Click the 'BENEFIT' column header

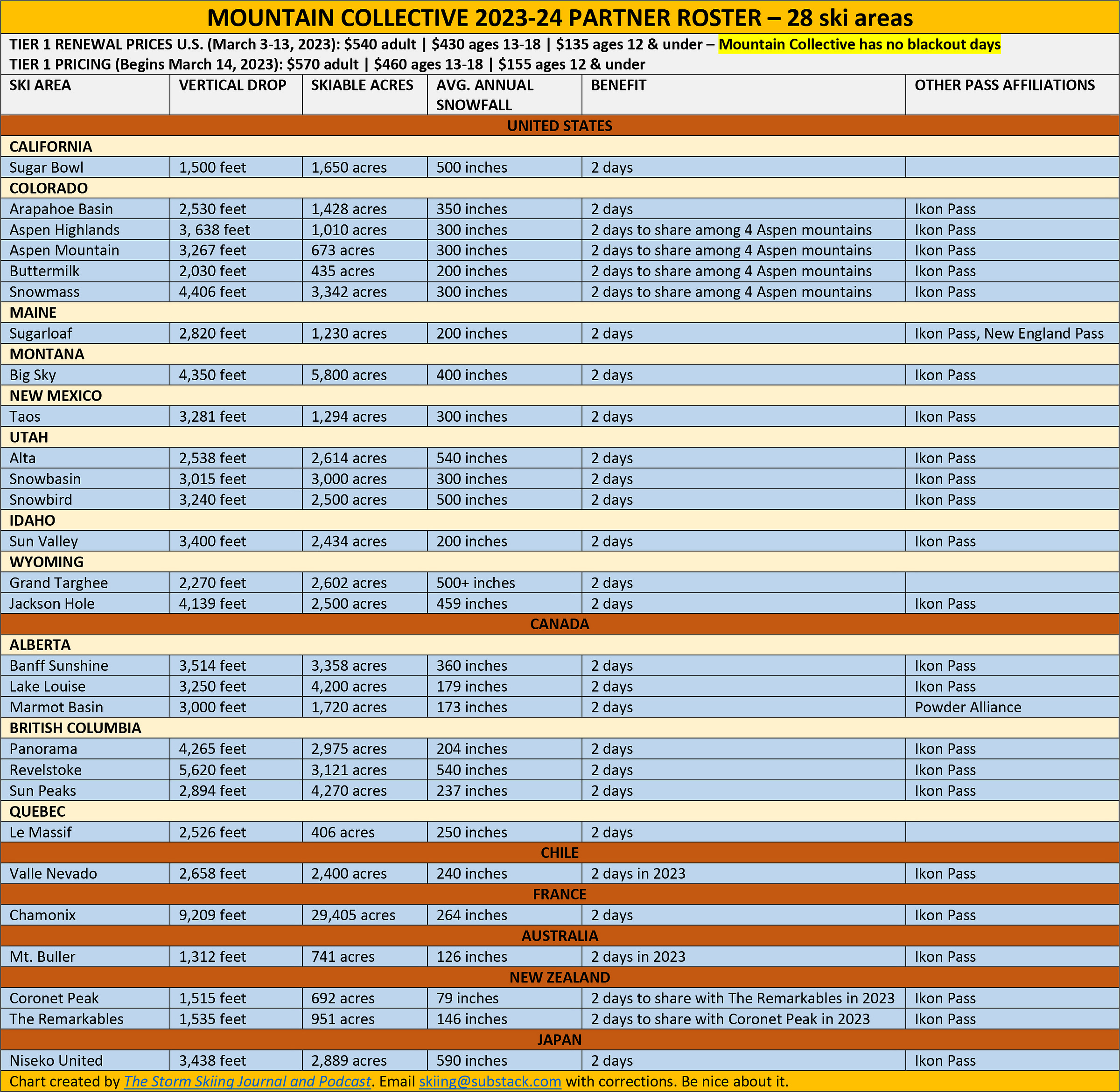pos(744,95)
